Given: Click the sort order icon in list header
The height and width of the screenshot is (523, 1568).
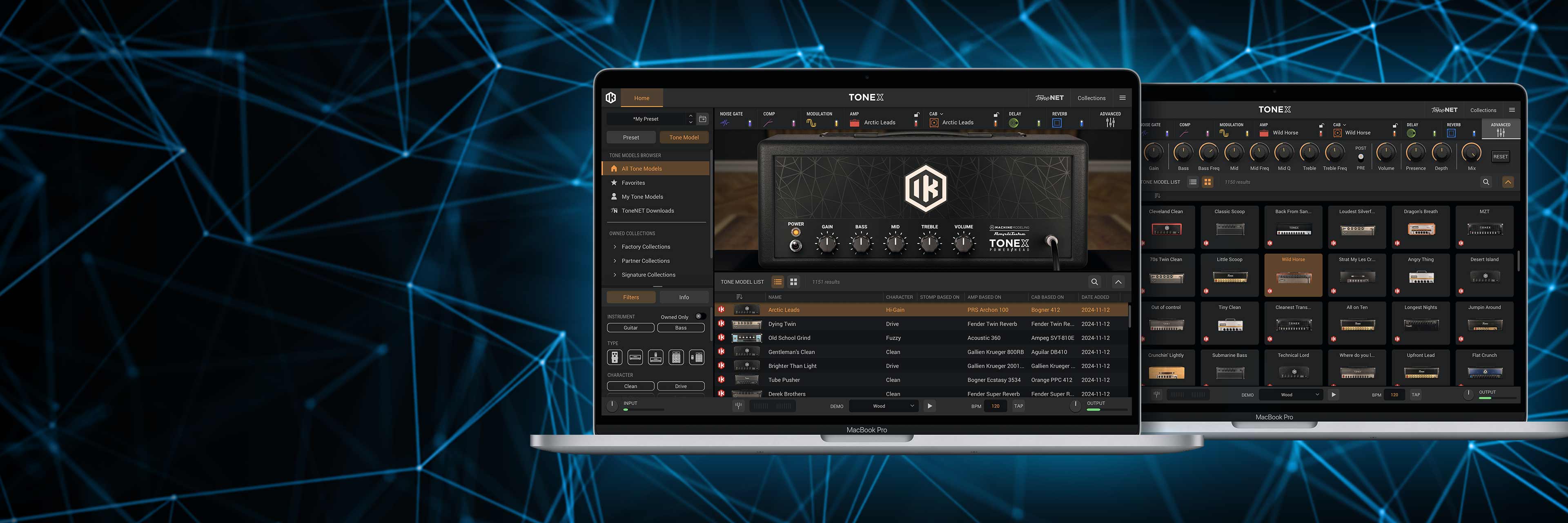Looking at the screenshot, I should [x=739, y=297].
